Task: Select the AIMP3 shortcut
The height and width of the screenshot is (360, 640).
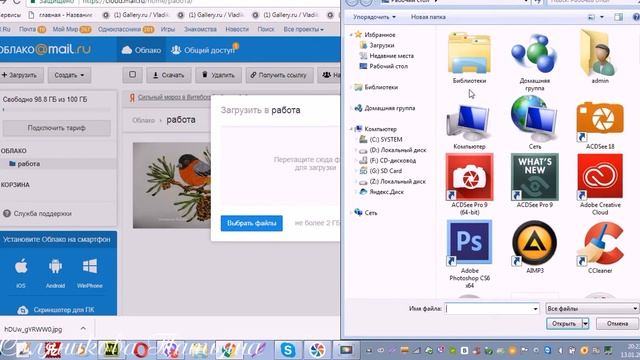Action: pos(534,243)
